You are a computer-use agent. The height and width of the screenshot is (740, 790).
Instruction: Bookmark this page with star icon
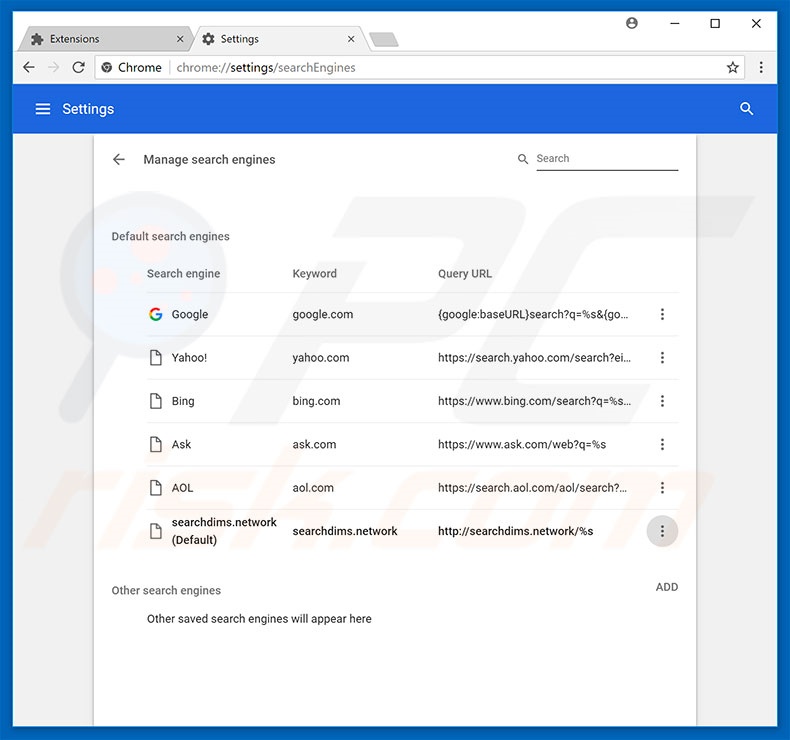tap(733, 67)
